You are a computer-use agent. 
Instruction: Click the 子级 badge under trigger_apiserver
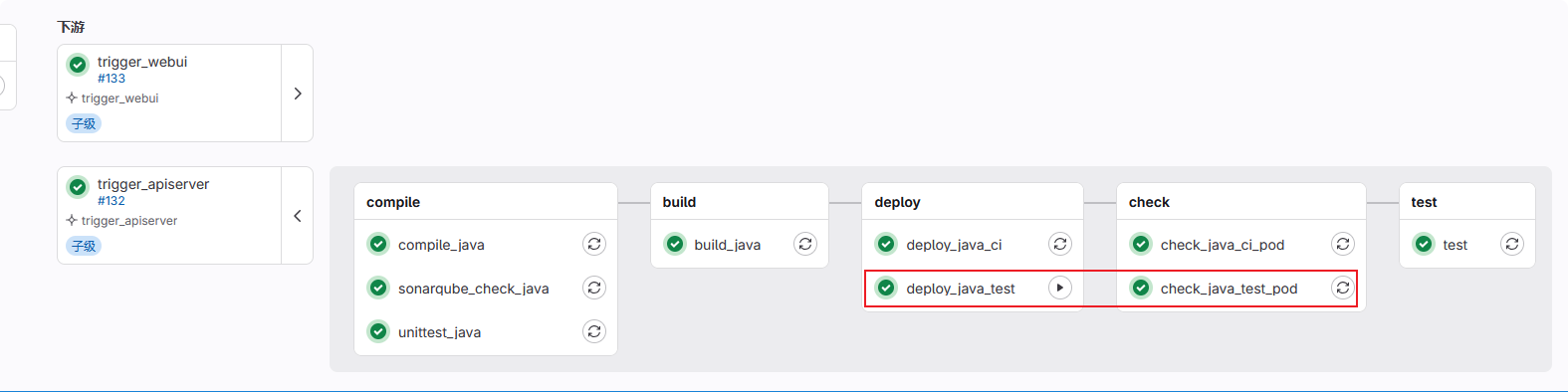tap(84, 246)
